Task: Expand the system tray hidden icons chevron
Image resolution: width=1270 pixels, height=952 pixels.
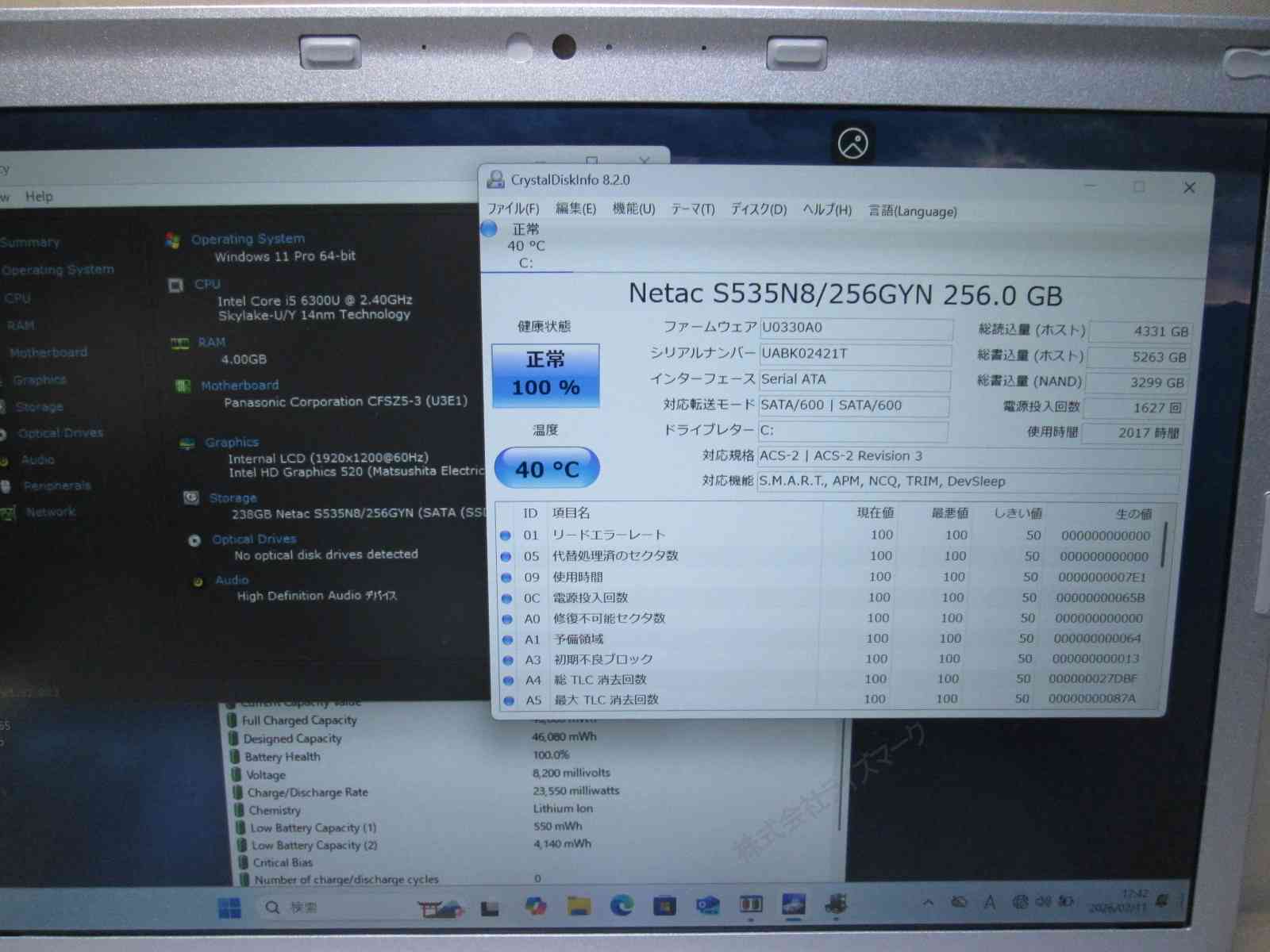Action: coord(928,902)
